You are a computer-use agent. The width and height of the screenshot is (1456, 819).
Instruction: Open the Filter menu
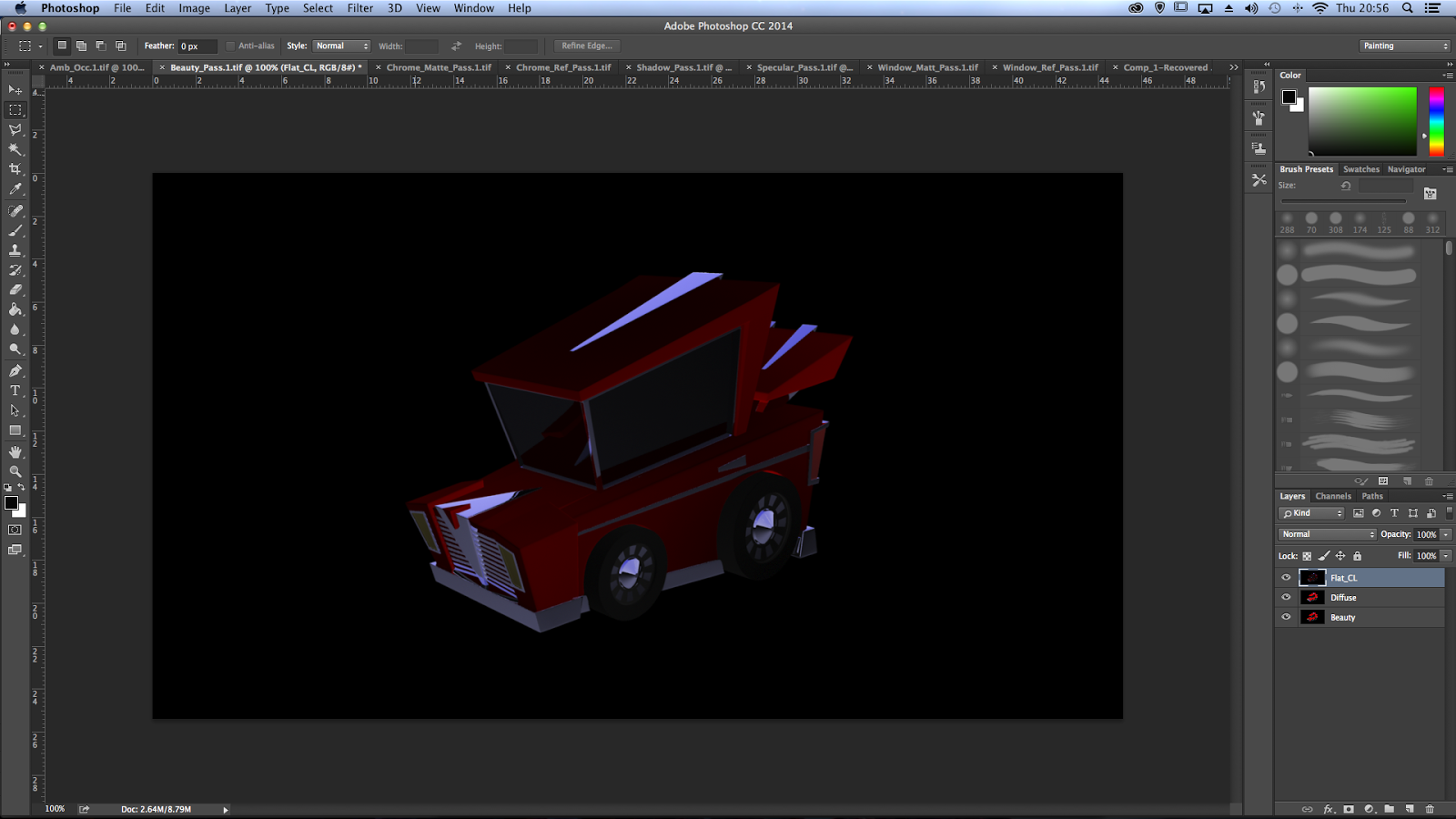pos(359,8)
